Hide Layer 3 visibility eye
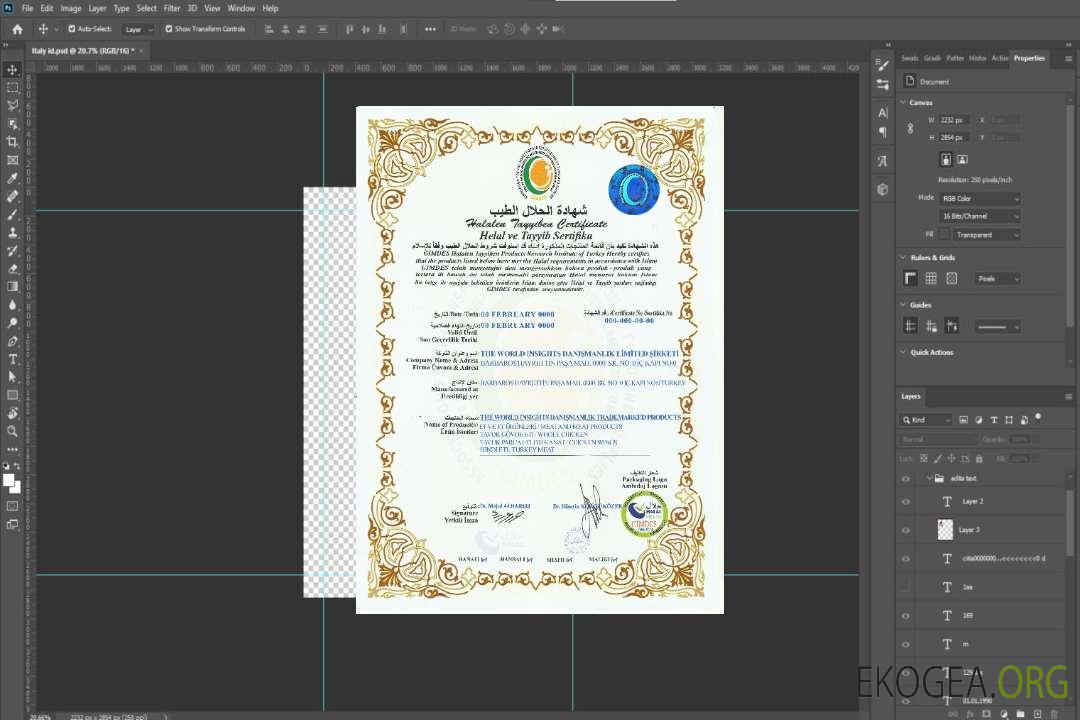This screenshot has width=1080, height=720. pos(906,531)
